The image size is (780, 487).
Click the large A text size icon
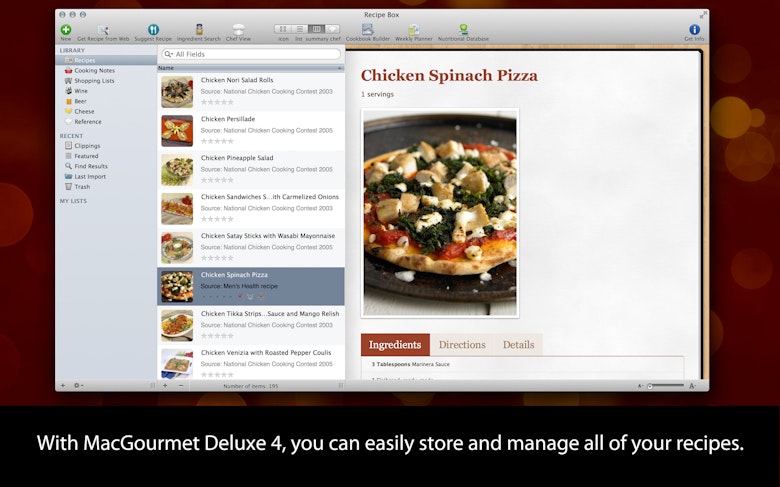(x=692, y=386)
